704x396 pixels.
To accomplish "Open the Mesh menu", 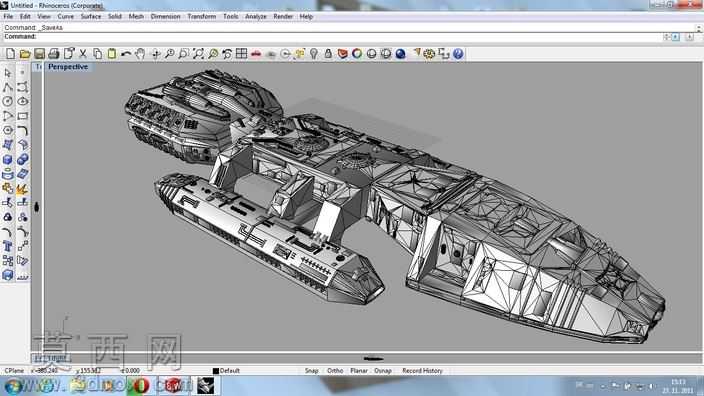I will pyautogui.click(x=136, y=17).
